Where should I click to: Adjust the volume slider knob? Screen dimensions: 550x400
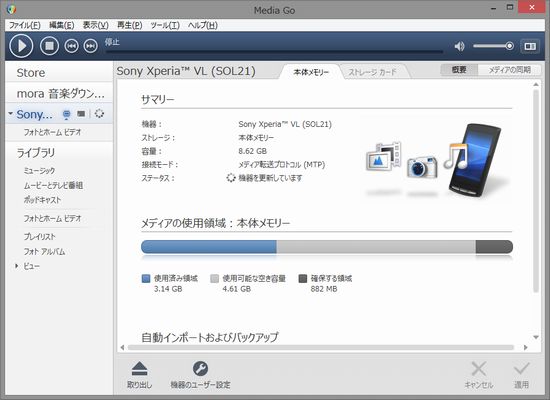510,46
